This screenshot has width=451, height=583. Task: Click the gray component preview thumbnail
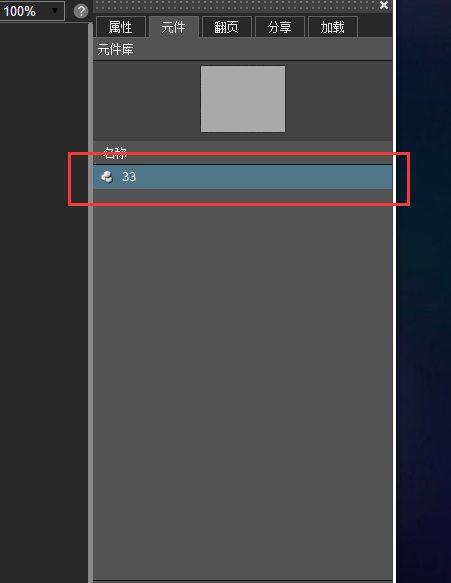click(243, 99)
